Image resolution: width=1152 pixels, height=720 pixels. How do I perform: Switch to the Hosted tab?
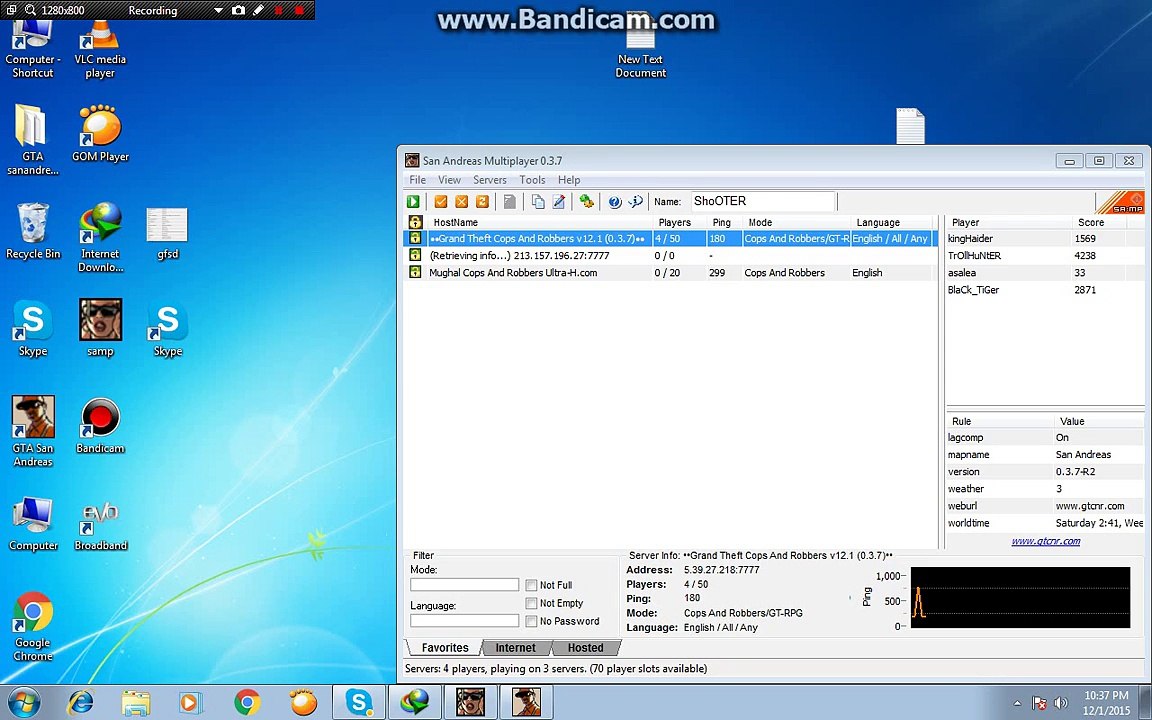pos(586,648)
